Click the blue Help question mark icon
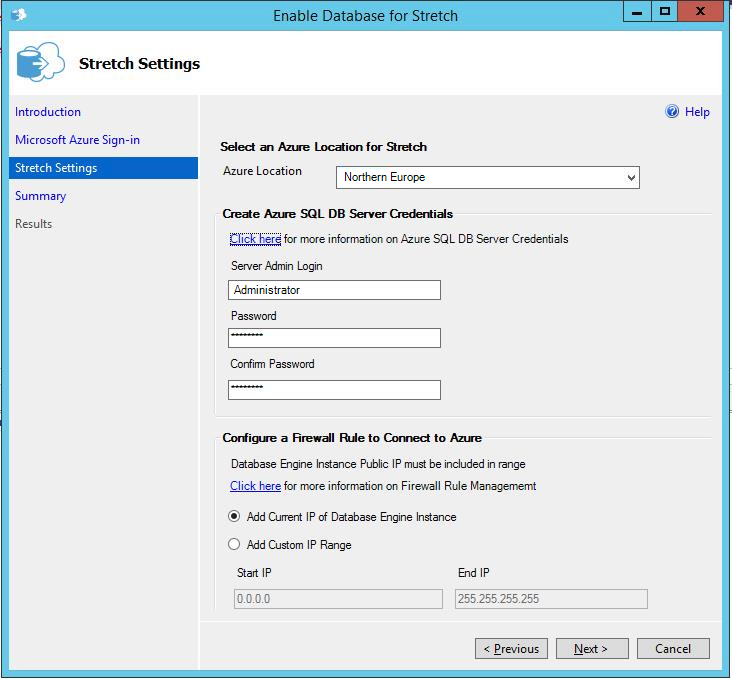The width and height of the screenshot is (732, 679). pos(672,112)
